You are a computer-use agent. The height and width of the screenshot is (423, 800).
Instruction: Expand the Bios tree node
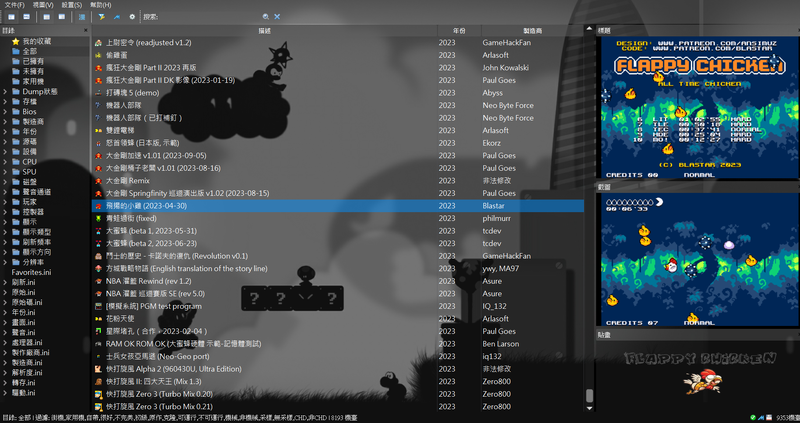point(5,112)
